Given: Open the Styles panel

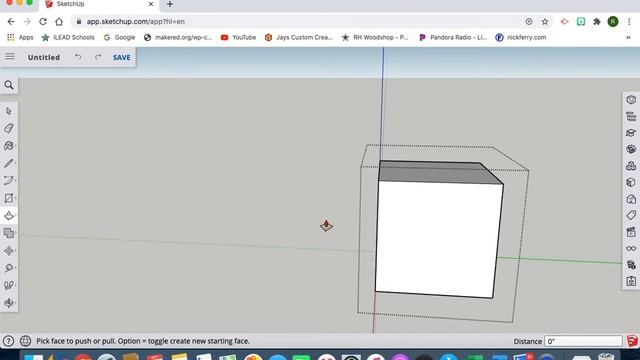Looking at the screenshot, I should pos(631,199).
